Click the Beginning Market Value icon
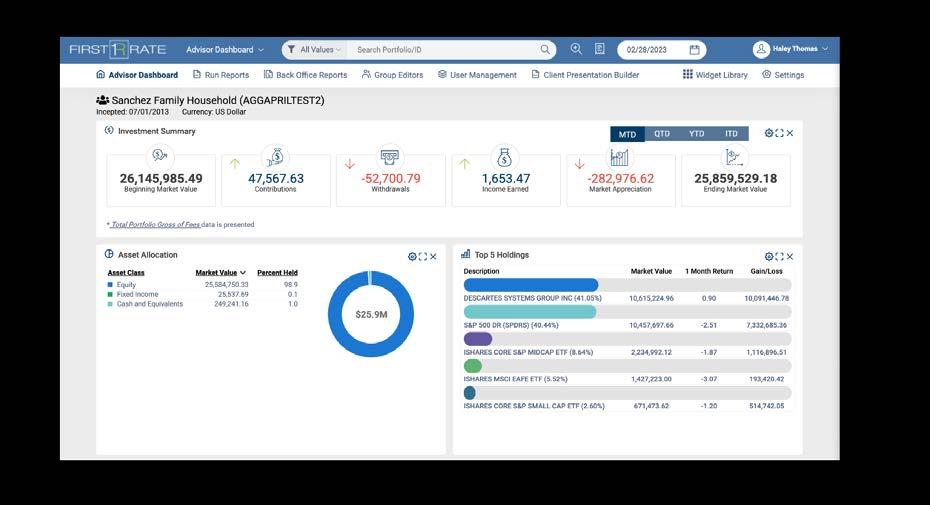The image size is (930, 505). click(160, 156)
